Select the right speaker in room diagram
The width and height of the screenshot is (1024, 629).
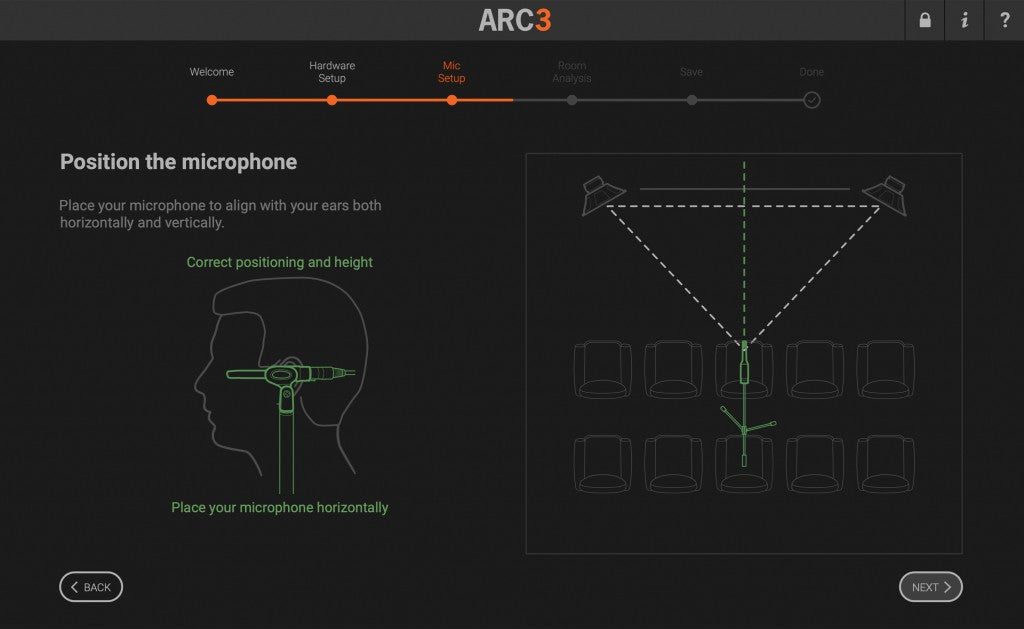pos(885,194)
